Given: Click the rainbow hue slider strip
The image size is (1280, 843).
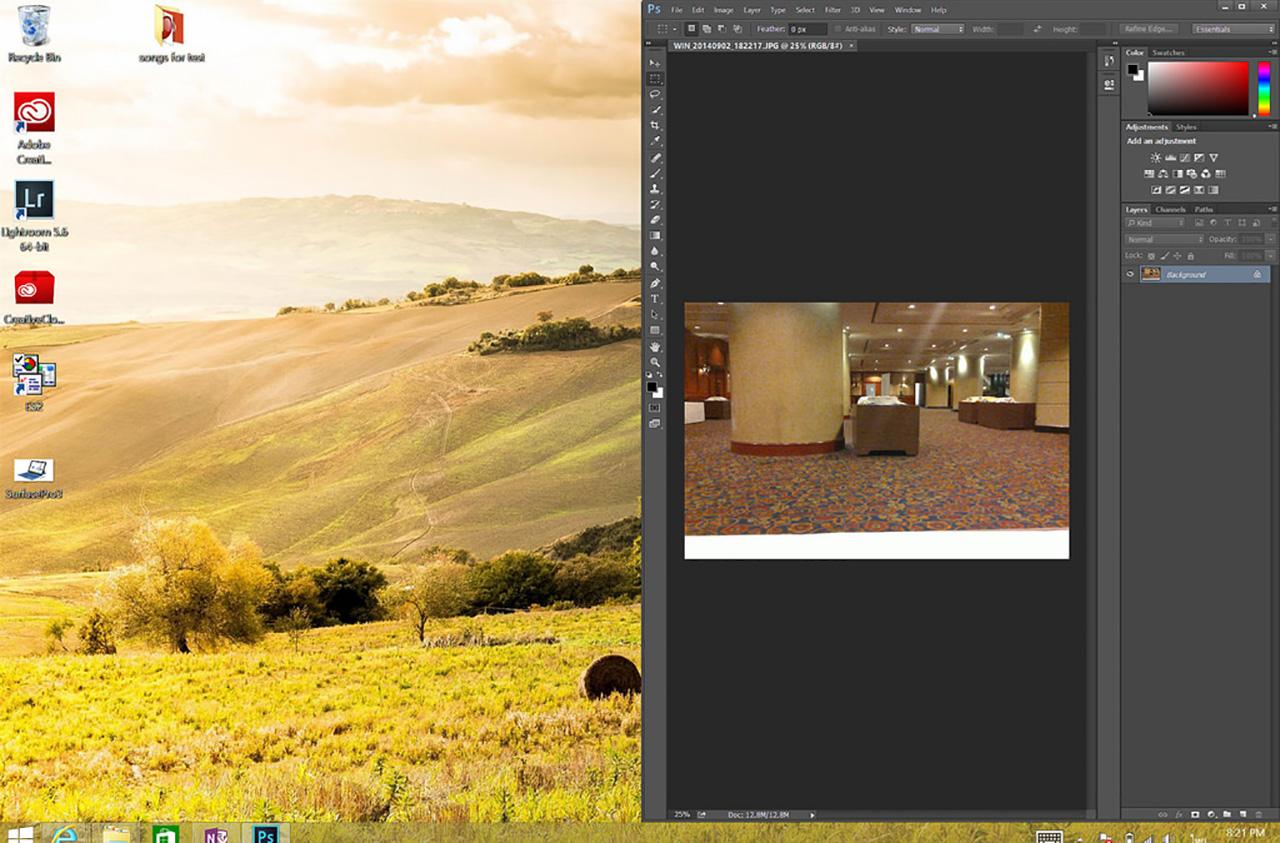Looking at the screenshot, I should pyautogui.click(x=1265, y=88).
